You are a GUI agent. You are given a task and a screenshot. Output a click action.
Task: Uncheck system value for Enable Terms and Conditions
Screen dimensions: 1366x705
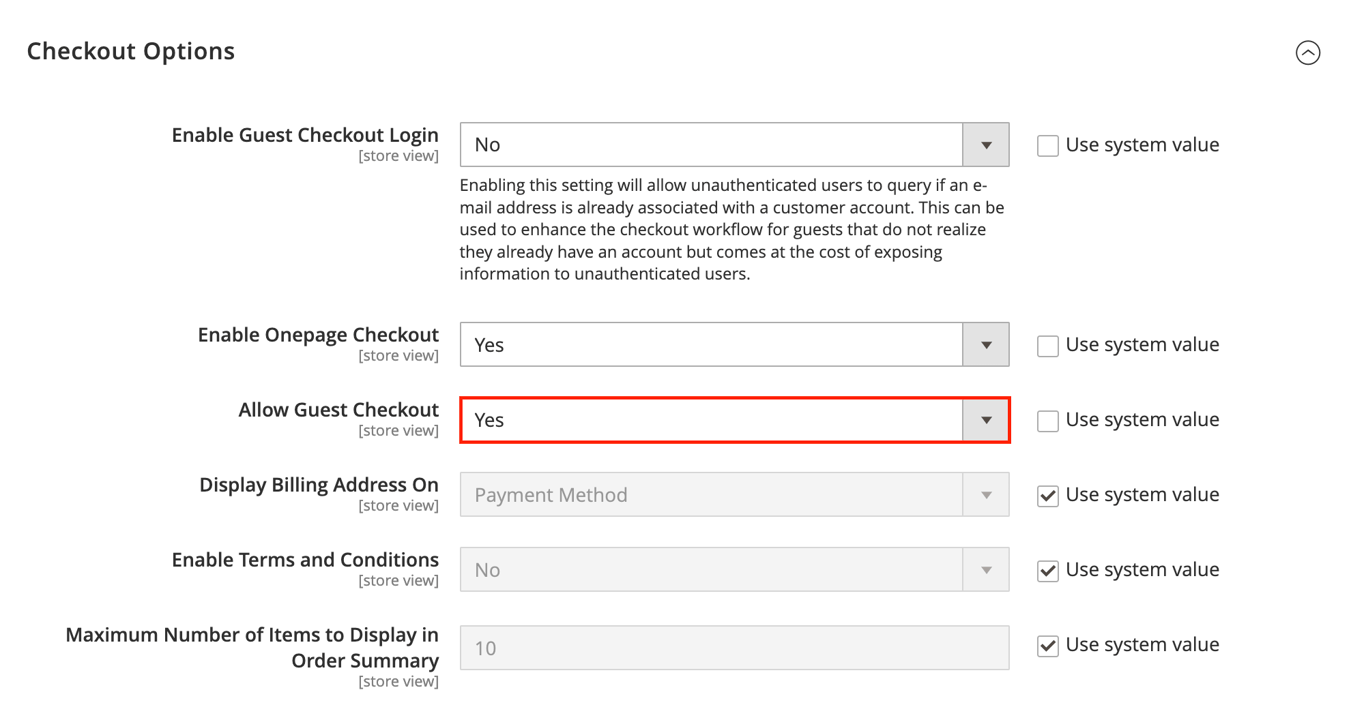tap(1047, 570)
